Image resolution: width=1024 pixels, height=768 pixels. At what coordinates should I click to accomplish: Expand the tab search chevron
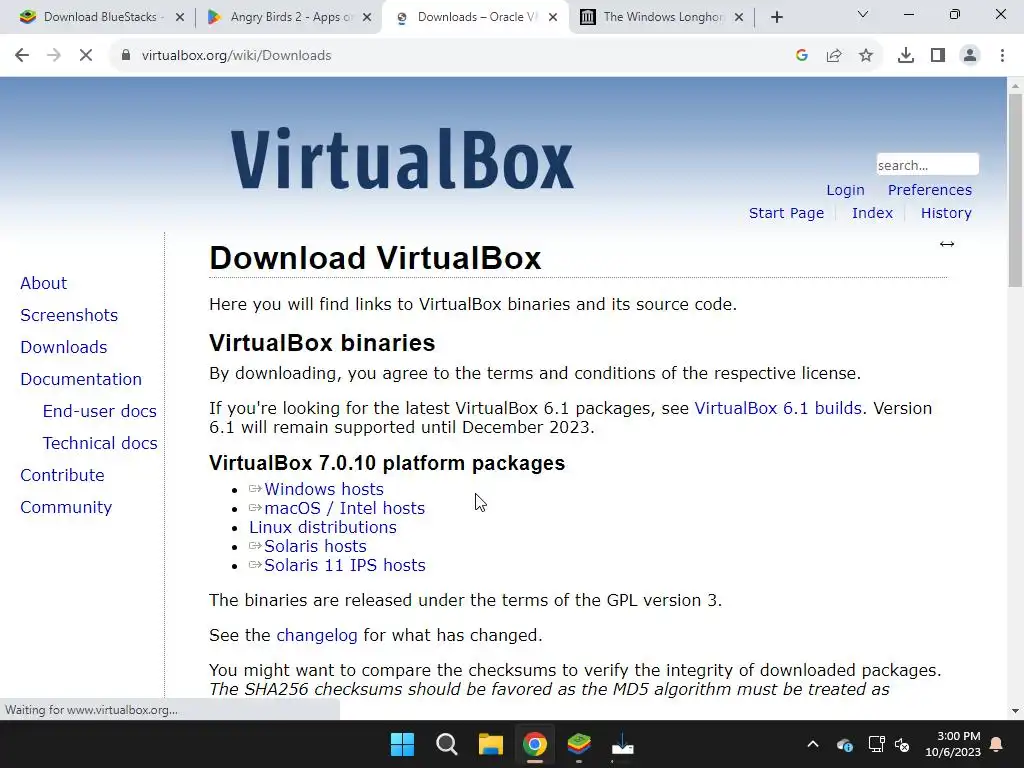click(x=863, y=14)
